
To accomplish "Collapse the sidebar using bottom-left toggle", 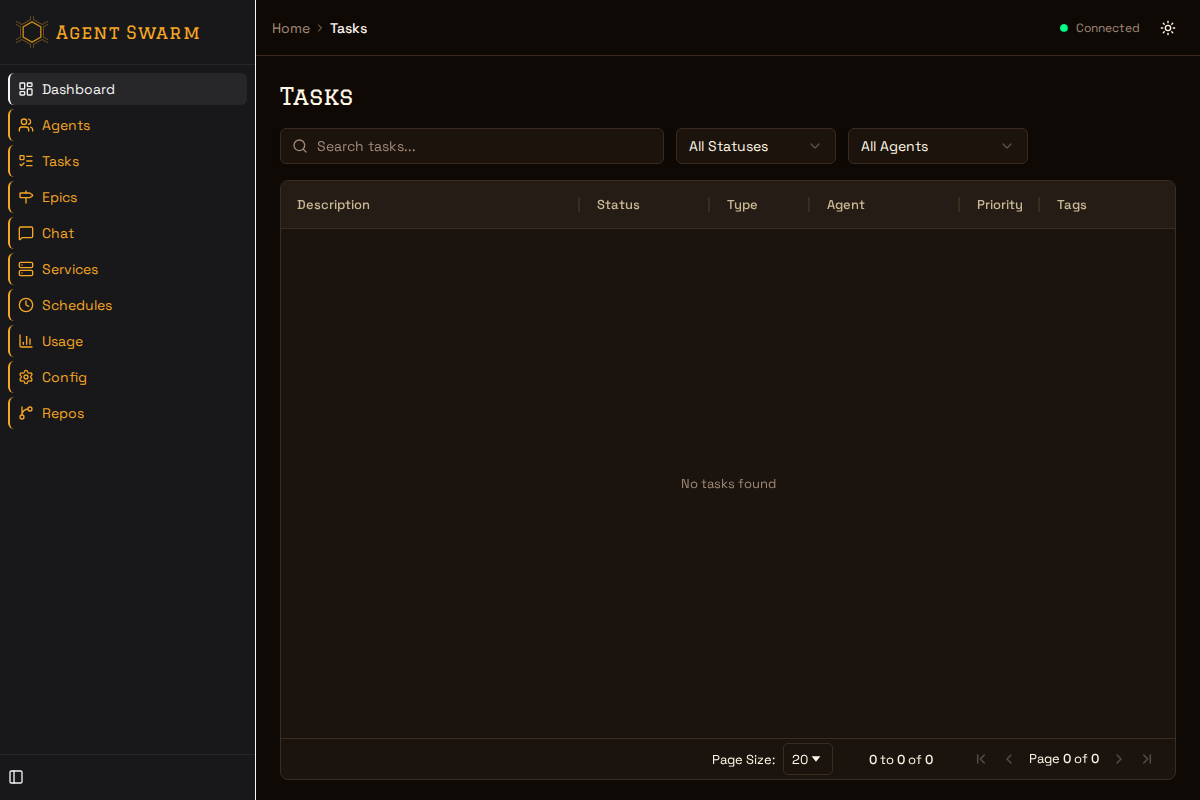I will 15,777.
